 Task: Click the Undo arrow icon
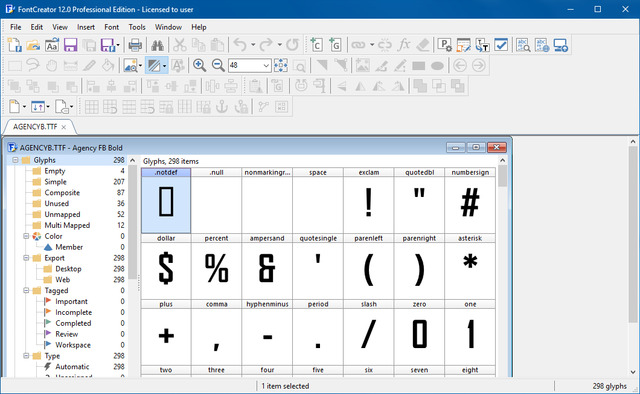240,45
